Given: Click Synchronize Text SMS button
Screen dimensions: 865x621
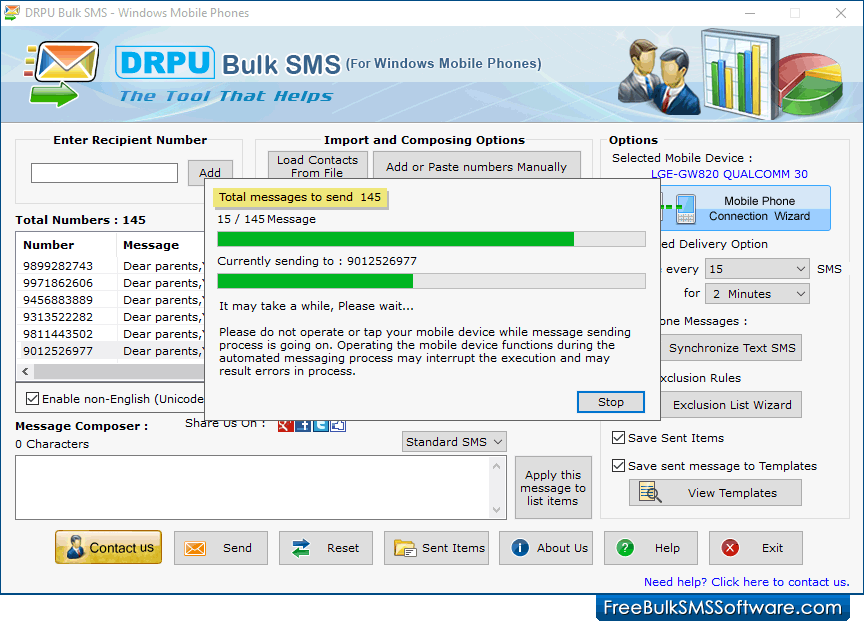Looking at the screenshot, I should click(x=731, y=348).
